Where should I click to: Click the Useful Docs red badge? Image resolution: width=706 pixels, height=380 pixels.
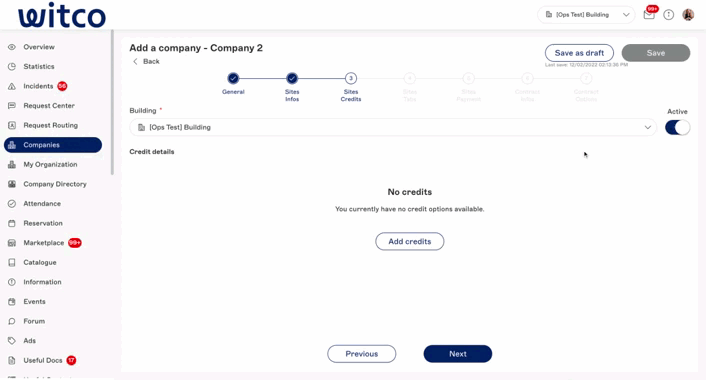pos(71,360)
